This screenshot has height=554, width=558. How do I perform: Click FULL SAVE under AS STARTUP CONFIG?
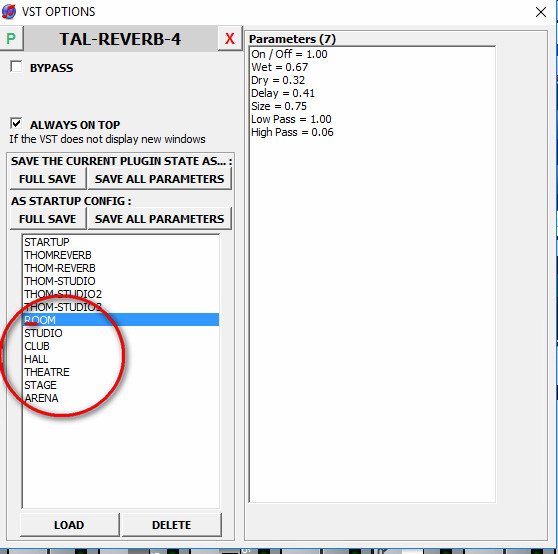[48, 219]
